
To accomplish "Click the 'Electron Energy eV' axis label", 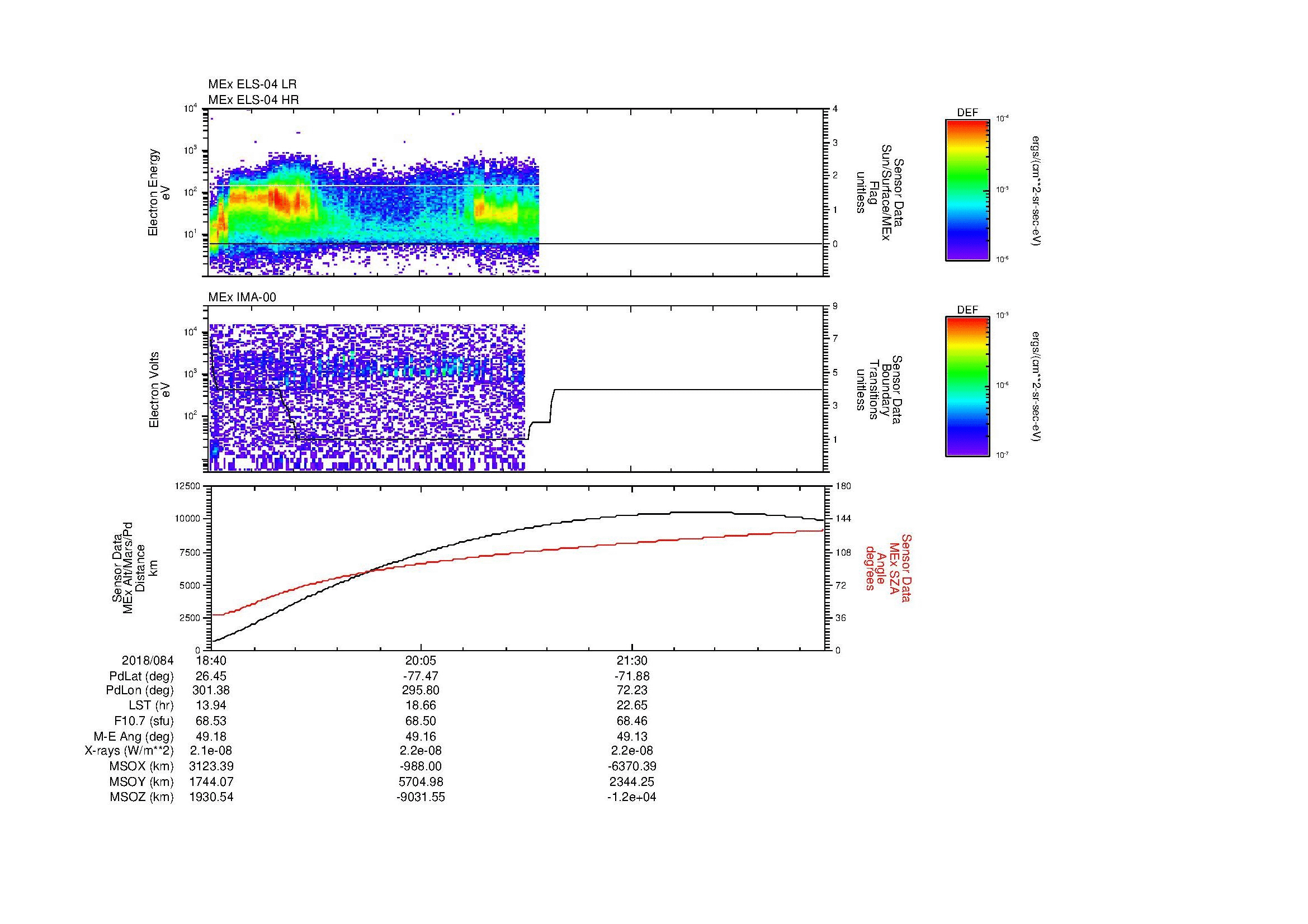I will point(159,192).
